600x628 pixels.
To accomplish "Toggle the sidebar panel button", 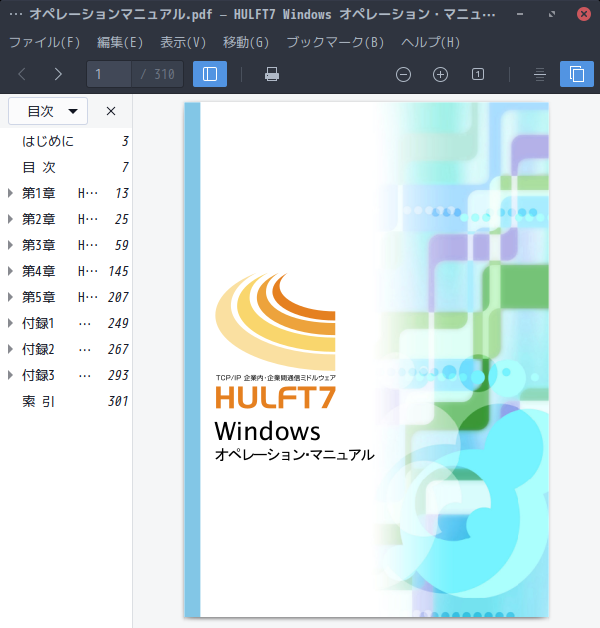I will point(210,74).
